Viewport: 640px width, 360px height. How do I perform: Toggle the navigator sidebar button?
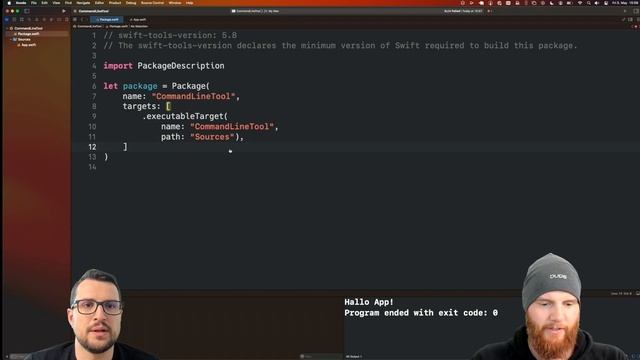coord(27,11)
